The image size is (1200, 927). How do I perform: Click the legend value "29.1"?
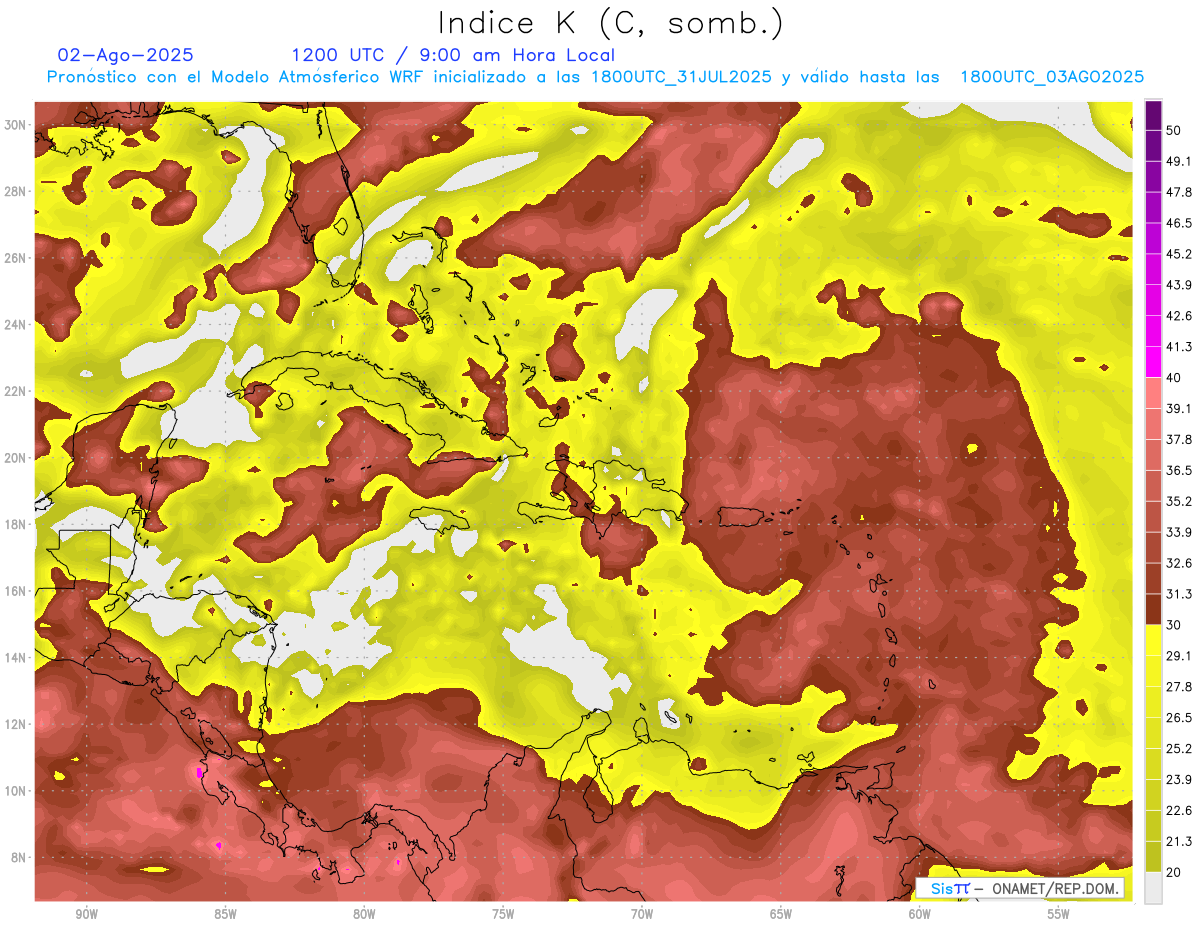[x=1179, y=655]
